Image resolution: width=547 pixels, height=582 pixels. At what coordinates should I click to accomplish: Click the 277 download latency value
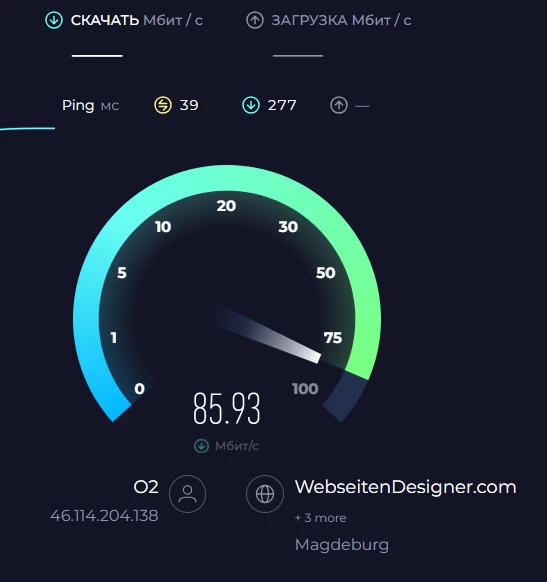pos(282,105)
